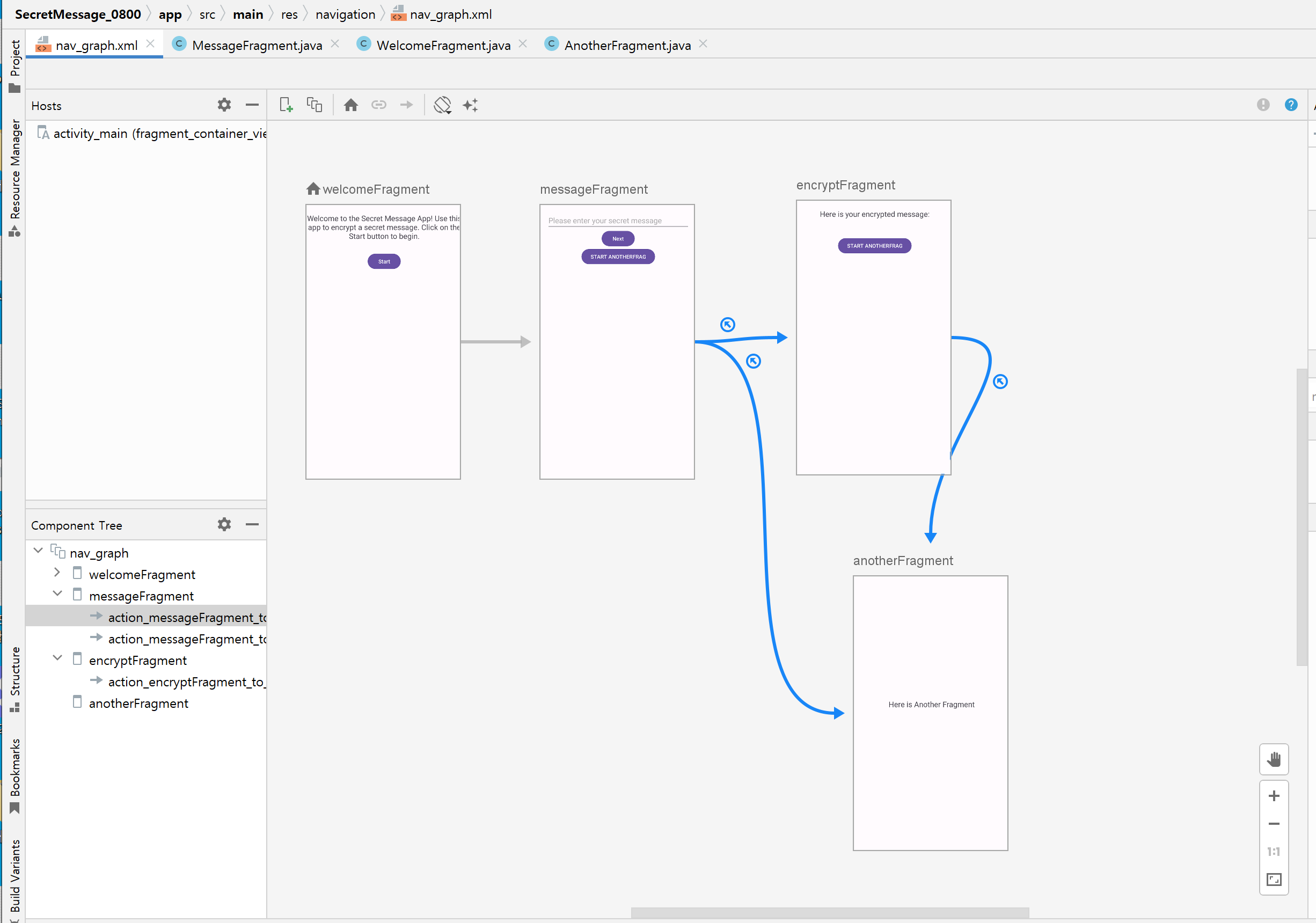Click the horizontal scrollbar at the bottom

(x=829, y=912)
